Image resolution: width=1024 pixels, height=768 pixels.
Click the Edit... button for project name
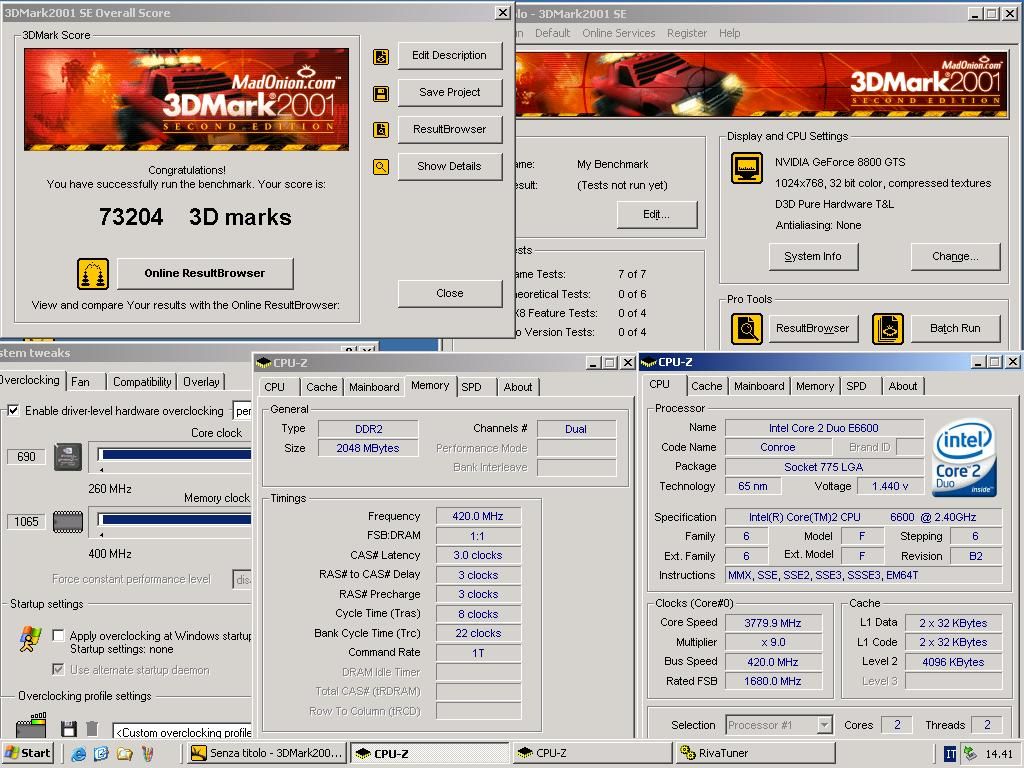656,214
